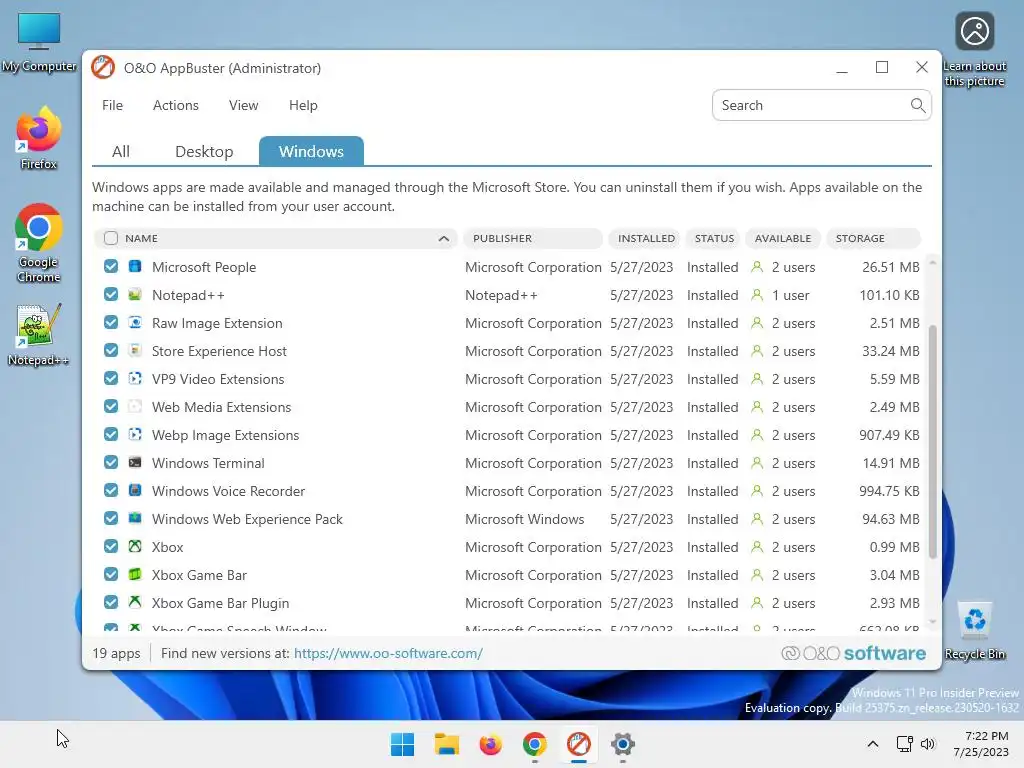Sort by the STORAGE column header
Screen dimensions: 1024x768
click(x=873, y=238)
